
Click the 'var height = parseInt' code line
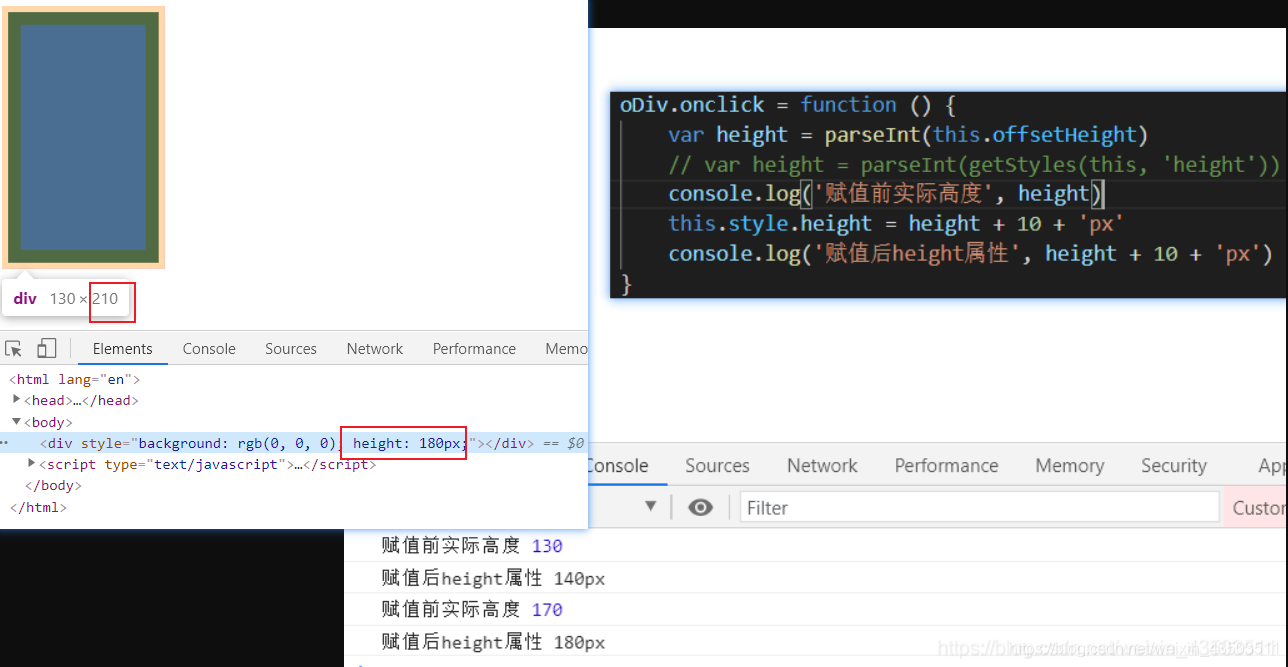(x=908, y=135)
